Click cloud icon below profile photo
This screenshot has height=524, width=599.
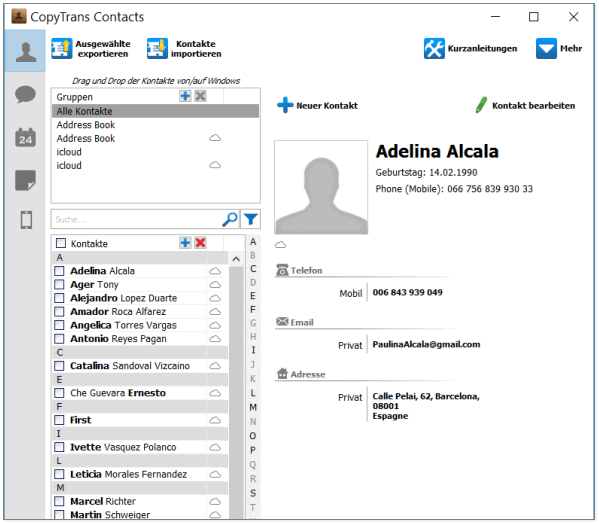click(280, 244)
